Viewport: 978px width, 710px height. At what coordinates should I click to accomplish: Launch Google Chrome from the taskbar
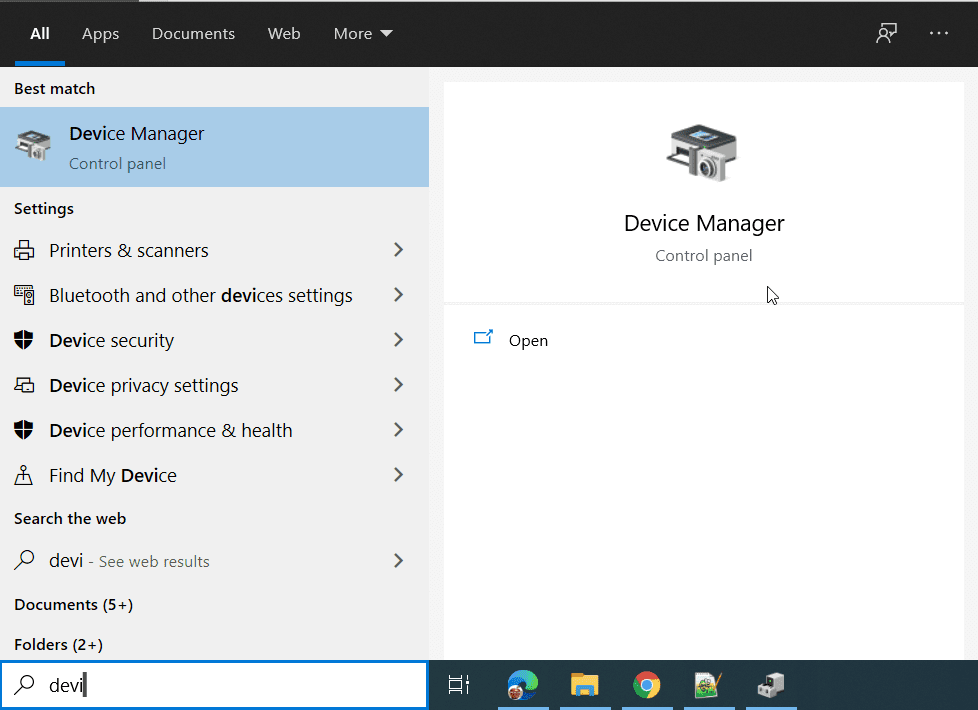pyautogui.click(x=647, y=685)
